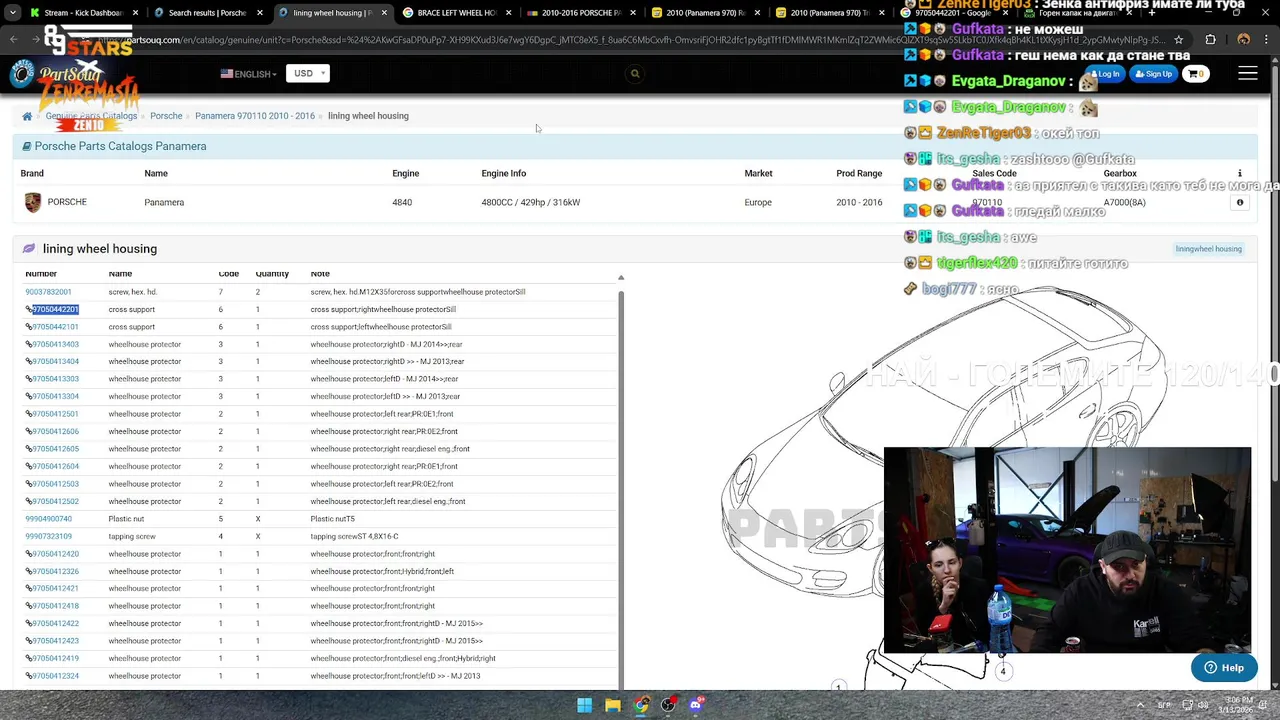The width and height of the screenshot is (1280, 720).
Task: Open File Explorer from the taskbar
Action: (612, 705)
